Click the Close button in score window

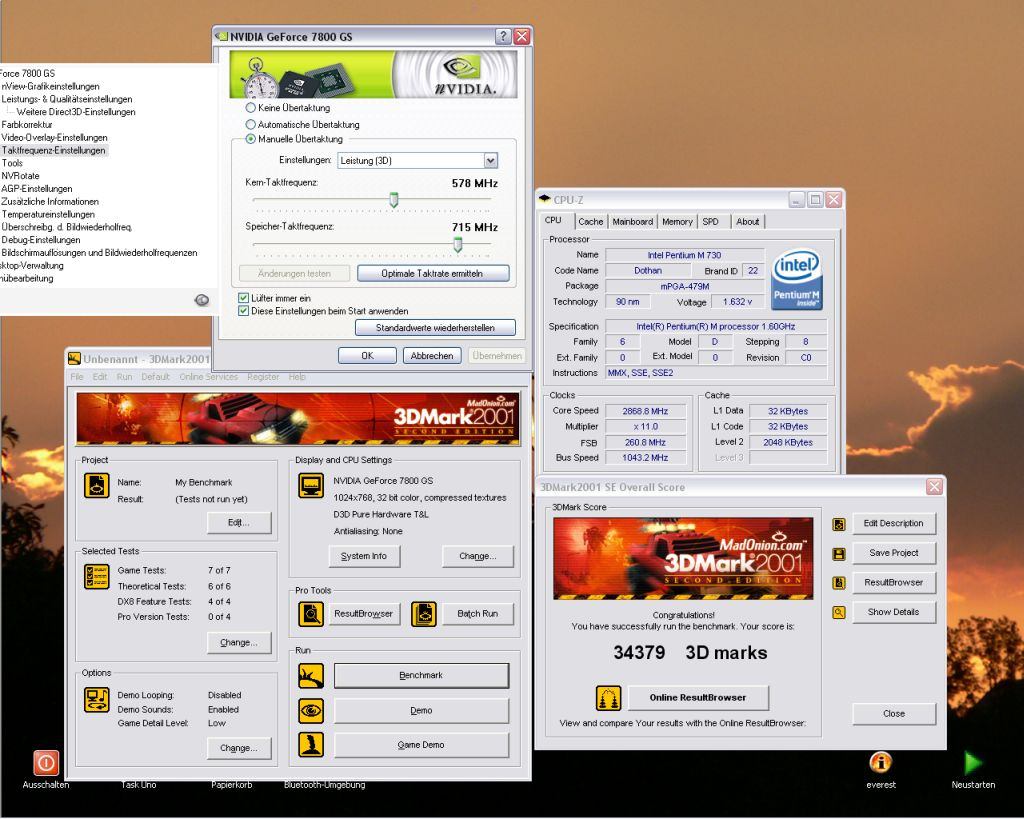(x=893, y=714)
